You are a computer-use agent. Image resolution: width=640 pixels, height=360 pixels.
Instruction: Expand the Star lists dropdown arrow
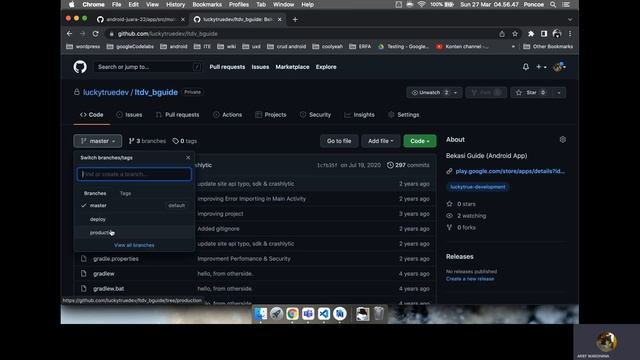559,93
